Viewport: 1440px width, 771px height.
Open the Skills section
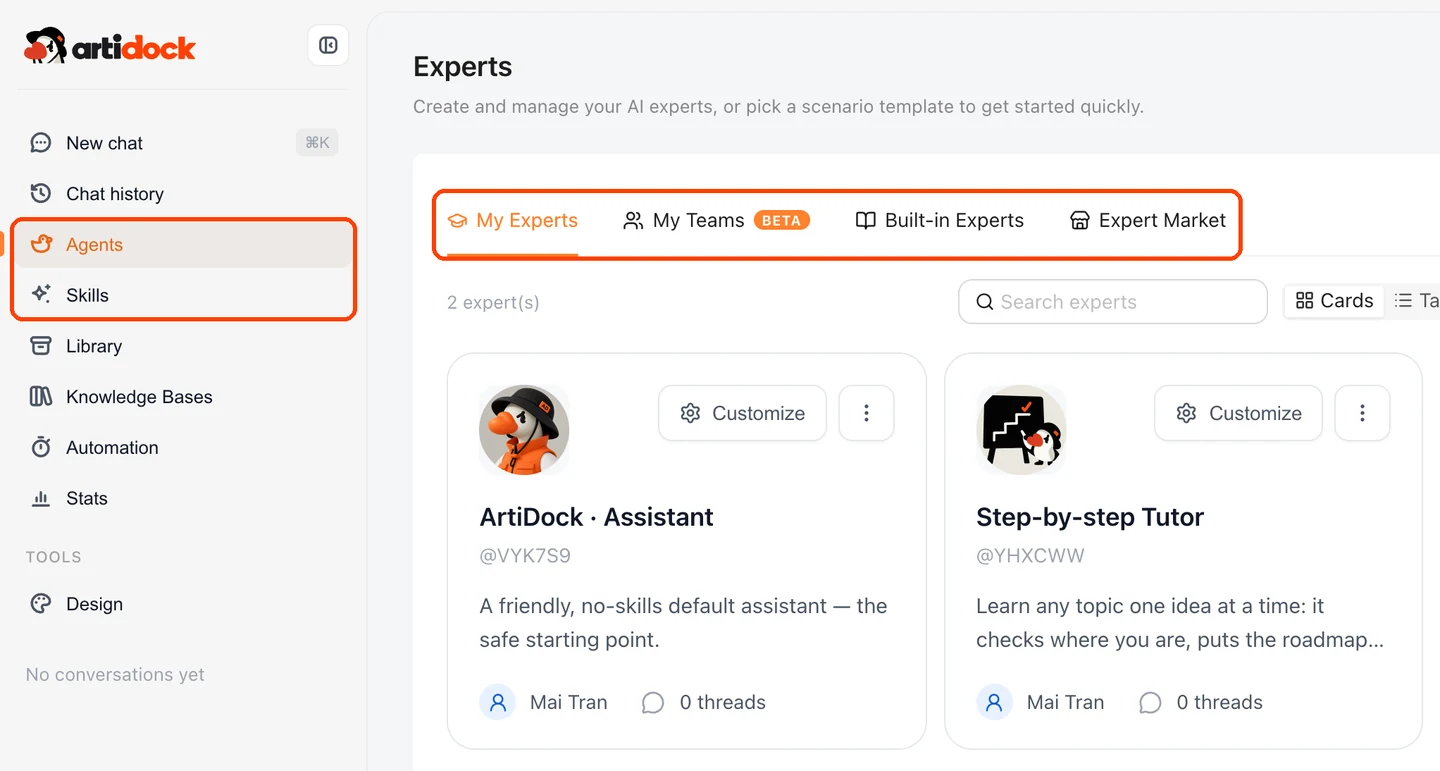[182, 295]
